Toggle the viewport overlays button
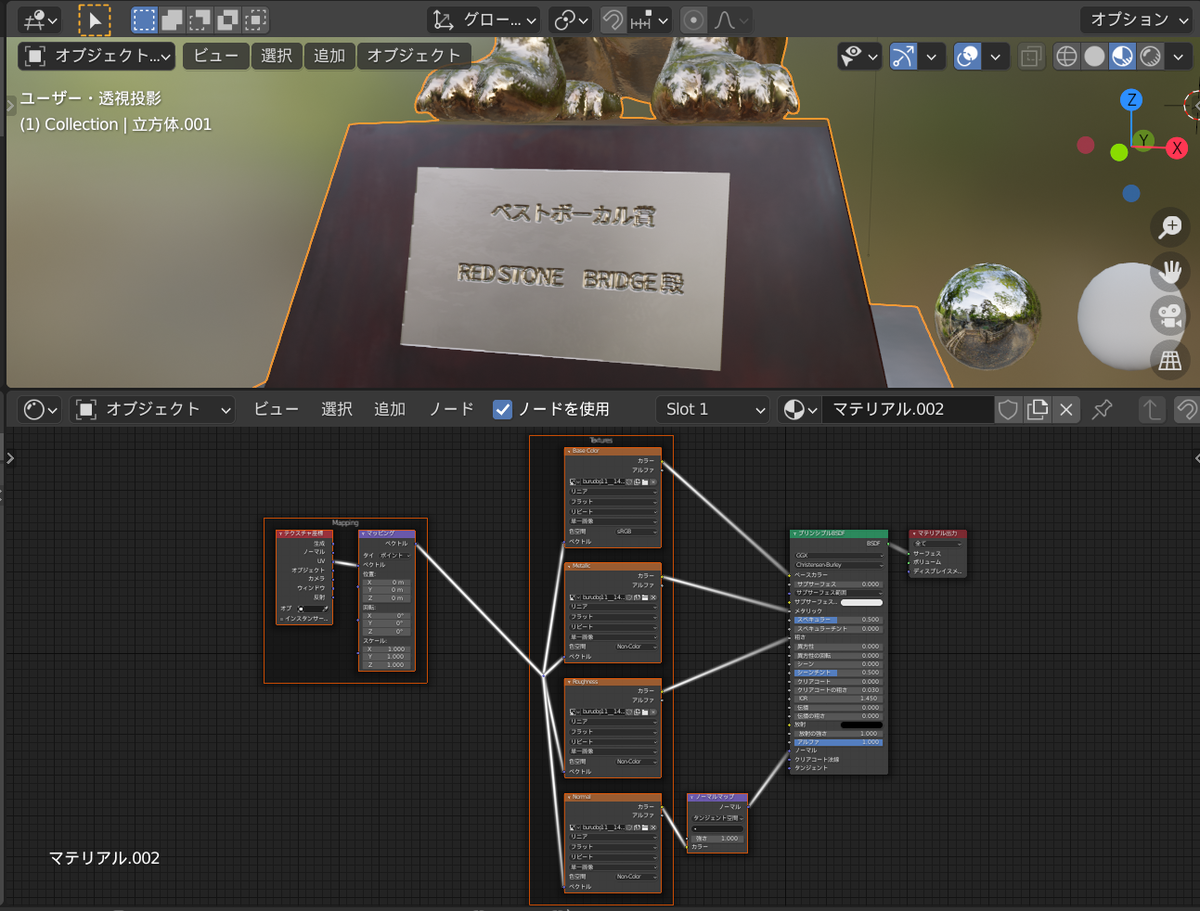Viewport: 1200px width, 911px height. (x=967, y=57)
